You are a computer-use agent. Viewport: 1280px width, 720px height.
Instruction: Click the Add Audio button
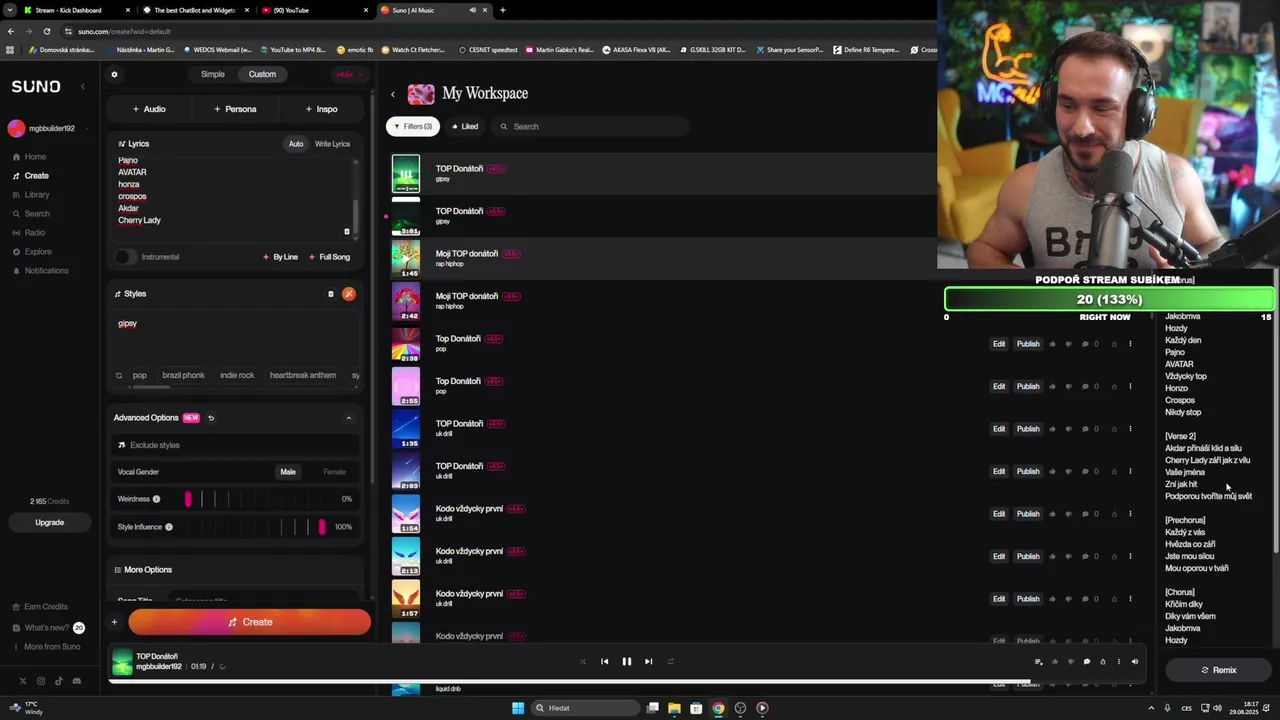pos(149,109)
